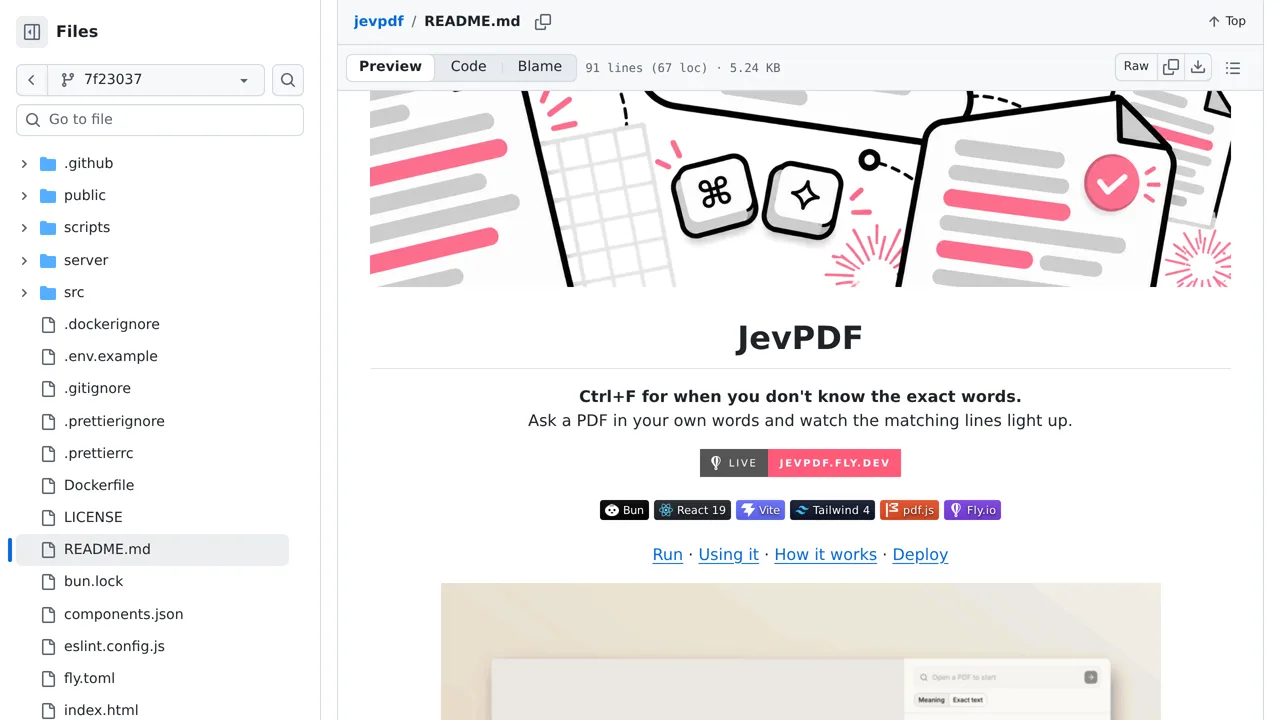Expand the server folder chevron
The height and width of the screenshot is (720, 1280).
pos(24,260)
